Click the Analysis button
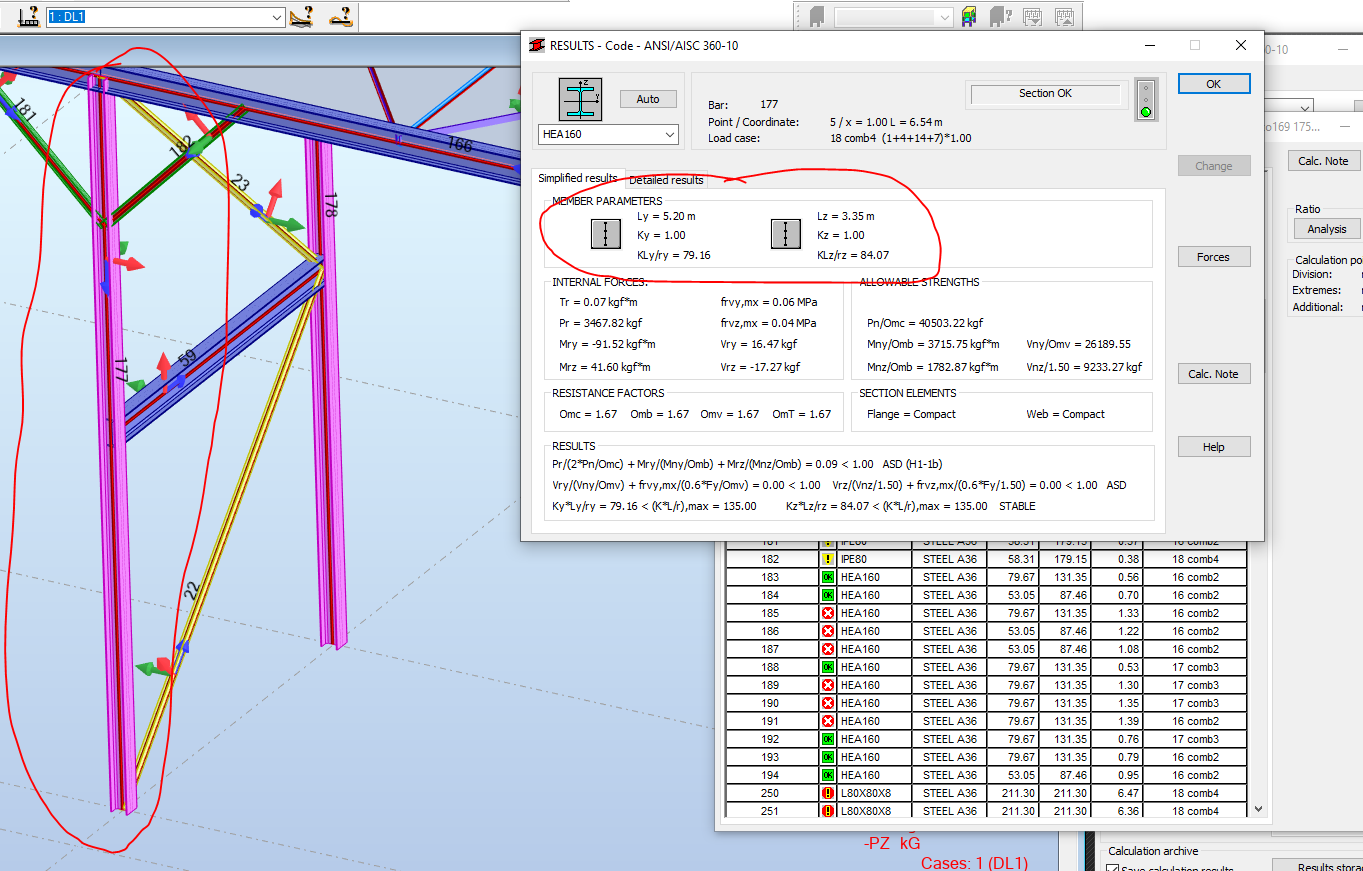 1325,228
